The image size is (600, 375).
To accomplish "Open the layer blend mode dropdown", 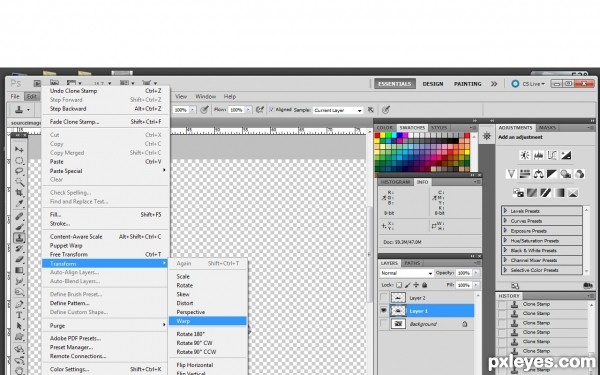I will pos(406,273).
